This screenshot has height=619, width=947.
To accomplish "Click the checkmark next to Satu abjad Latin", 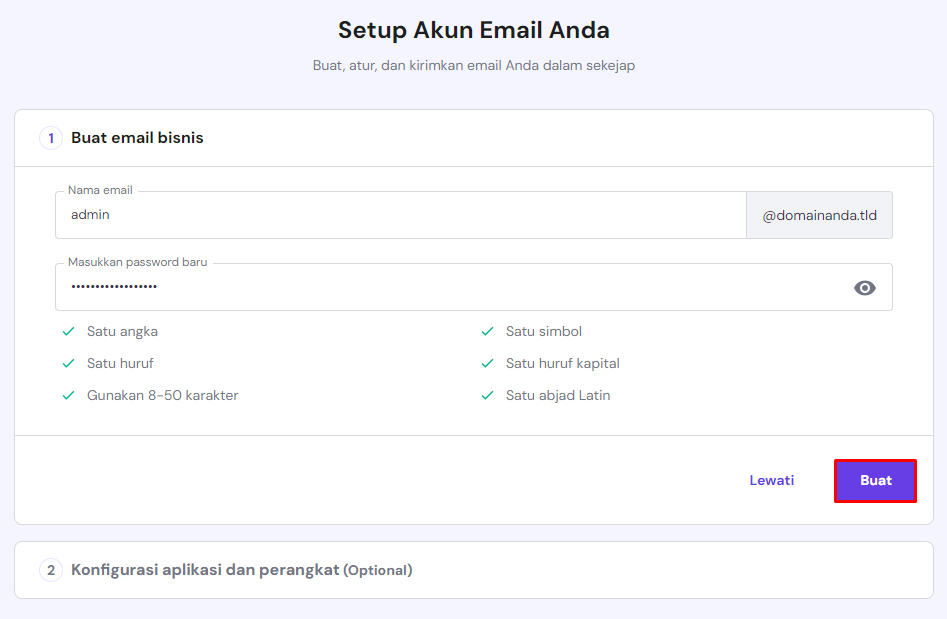I will (487, 395).
